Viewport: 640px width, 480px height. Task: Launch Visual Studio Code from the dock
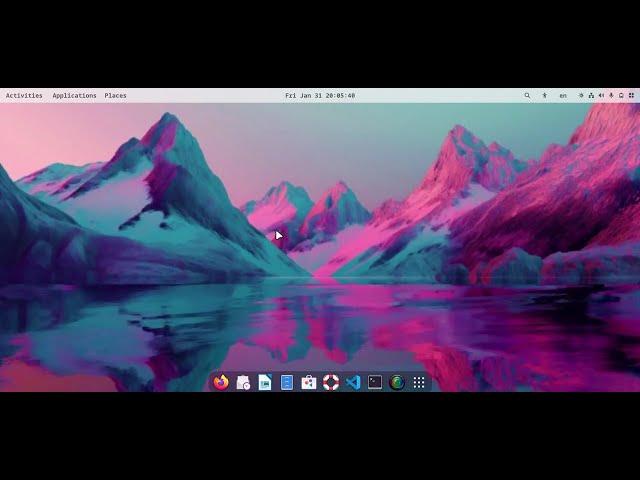click(353, 382)
